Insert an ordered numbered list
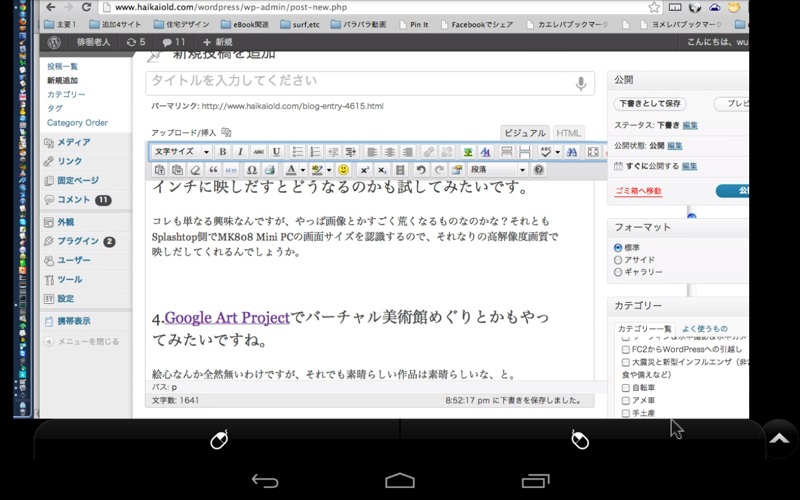Image resolution: width=800 pixels, height=500 pixels. [315, 152]
